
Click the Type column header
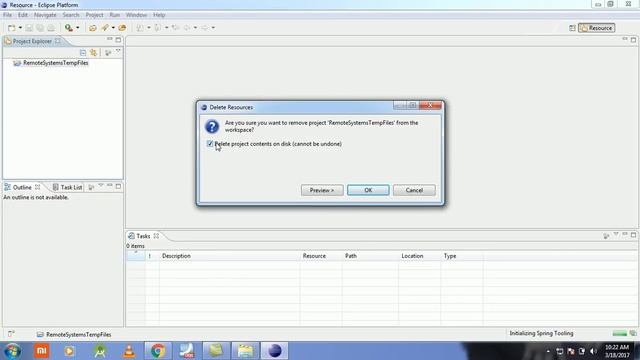462,256
